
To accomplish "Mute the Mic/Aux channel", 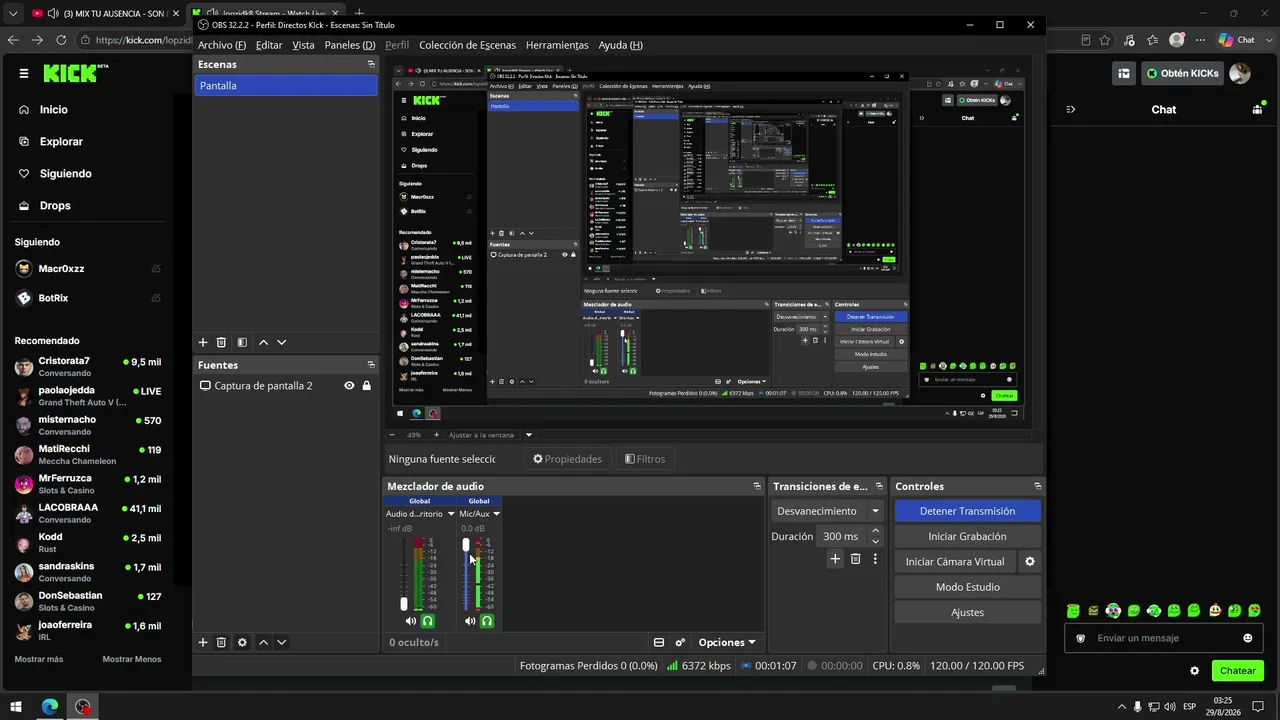I will click(470, 621).
